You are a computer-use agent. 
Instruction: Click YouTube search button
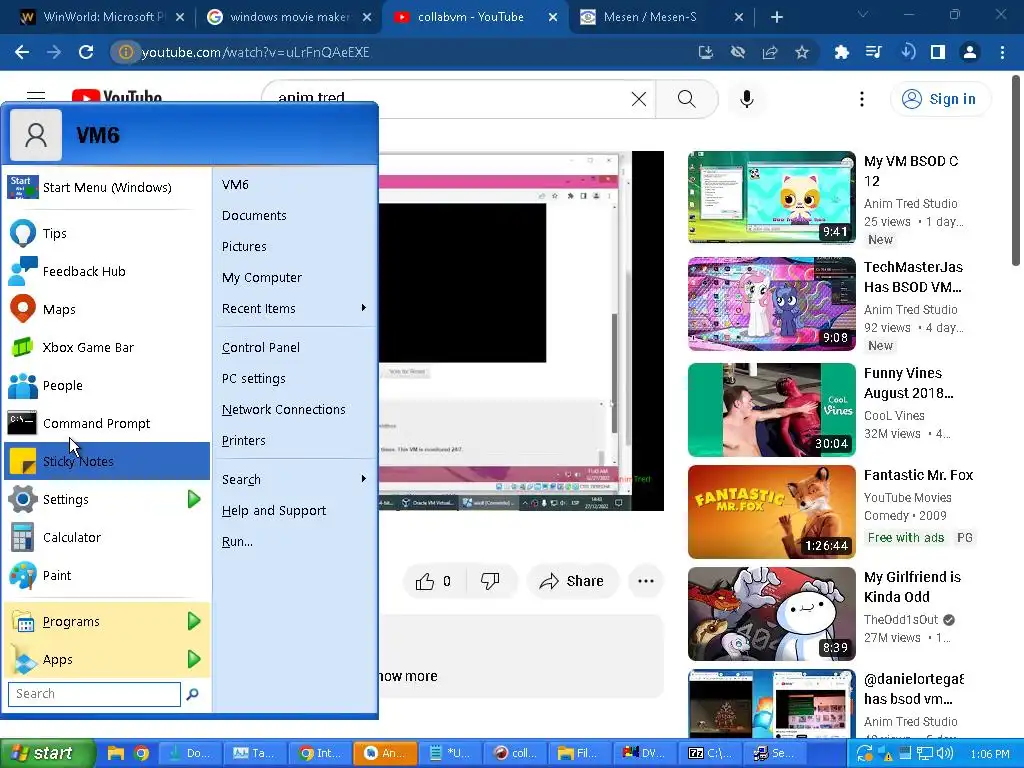[686, 99]
